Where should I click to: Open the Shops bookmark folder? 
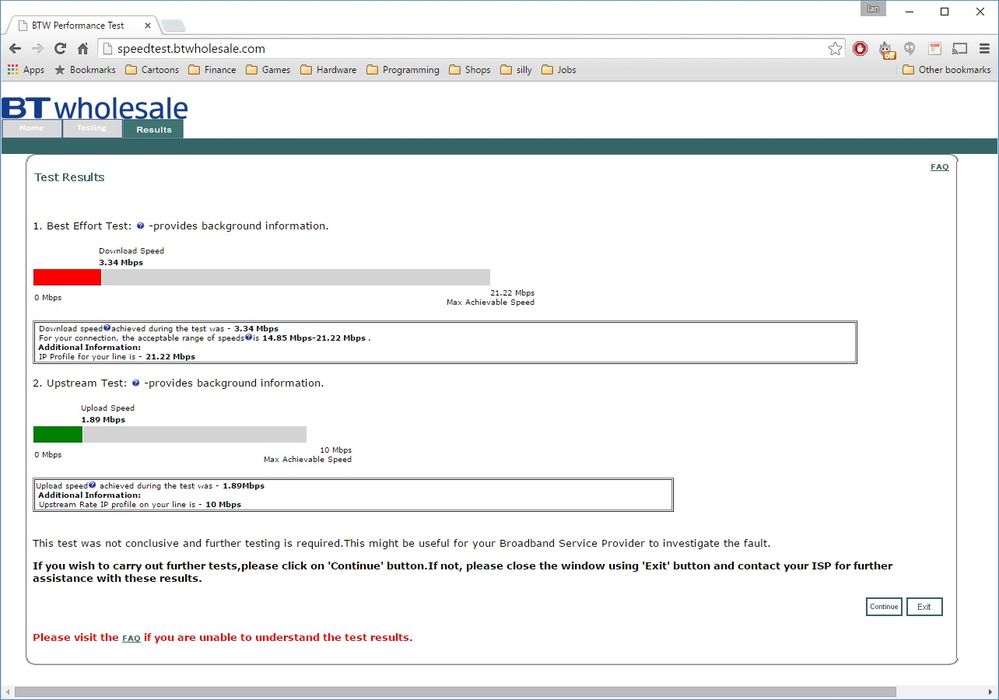pos(470,69)
